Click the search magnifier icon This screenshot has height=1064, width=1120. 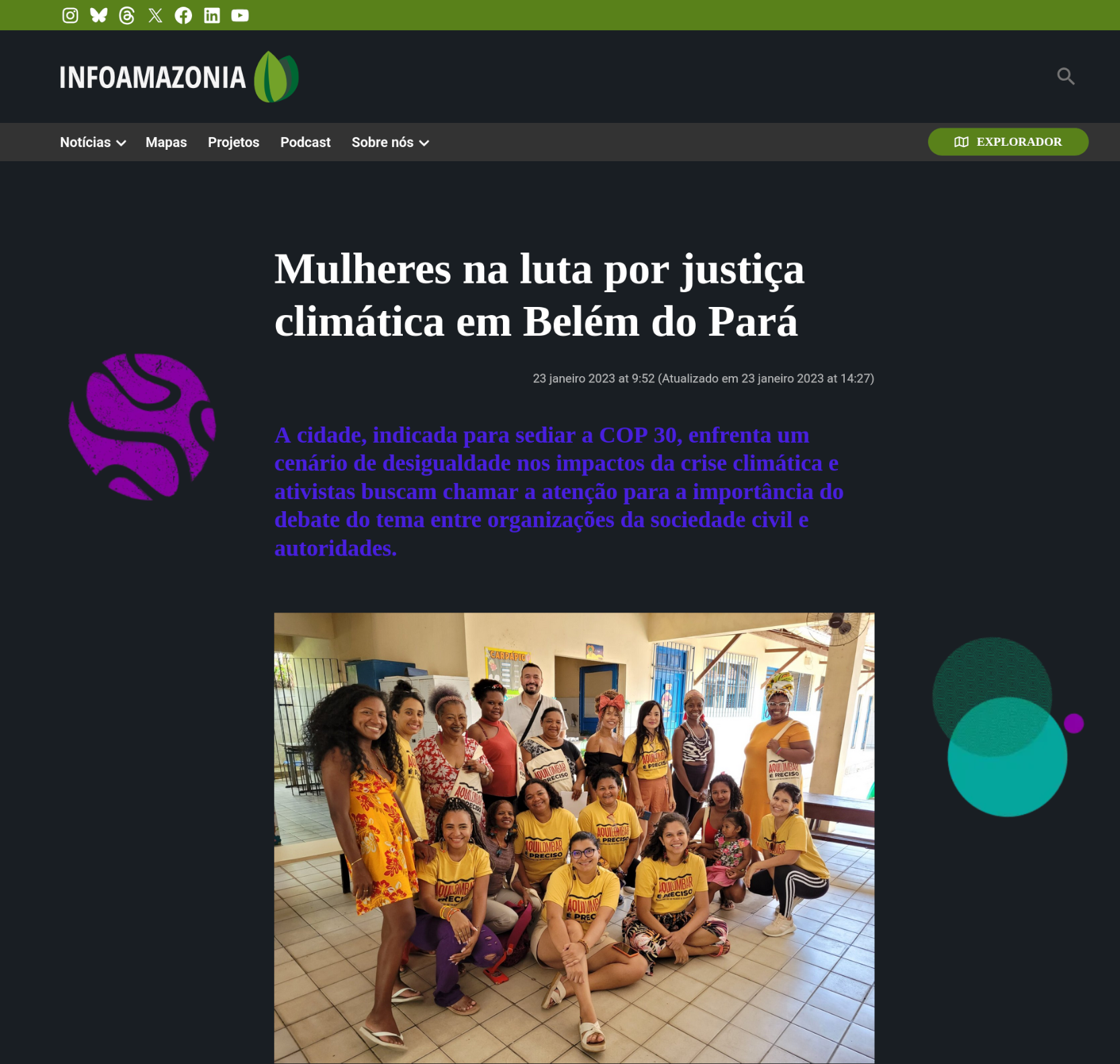pyautogui.click(x=1066, y=77)
